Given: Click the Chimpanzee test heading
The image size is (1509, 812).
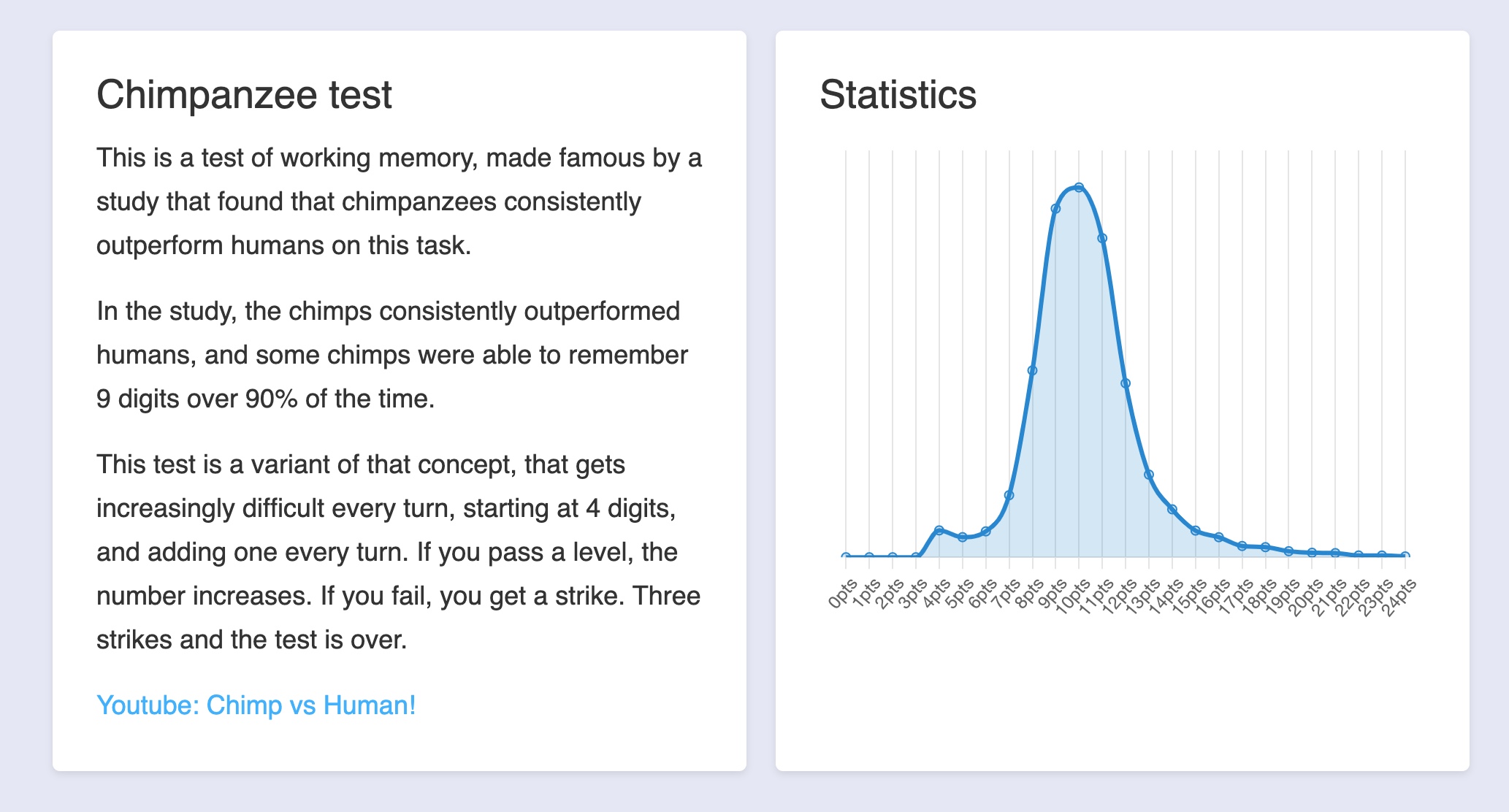Looking at the screenshot, I should coord(244,95).
